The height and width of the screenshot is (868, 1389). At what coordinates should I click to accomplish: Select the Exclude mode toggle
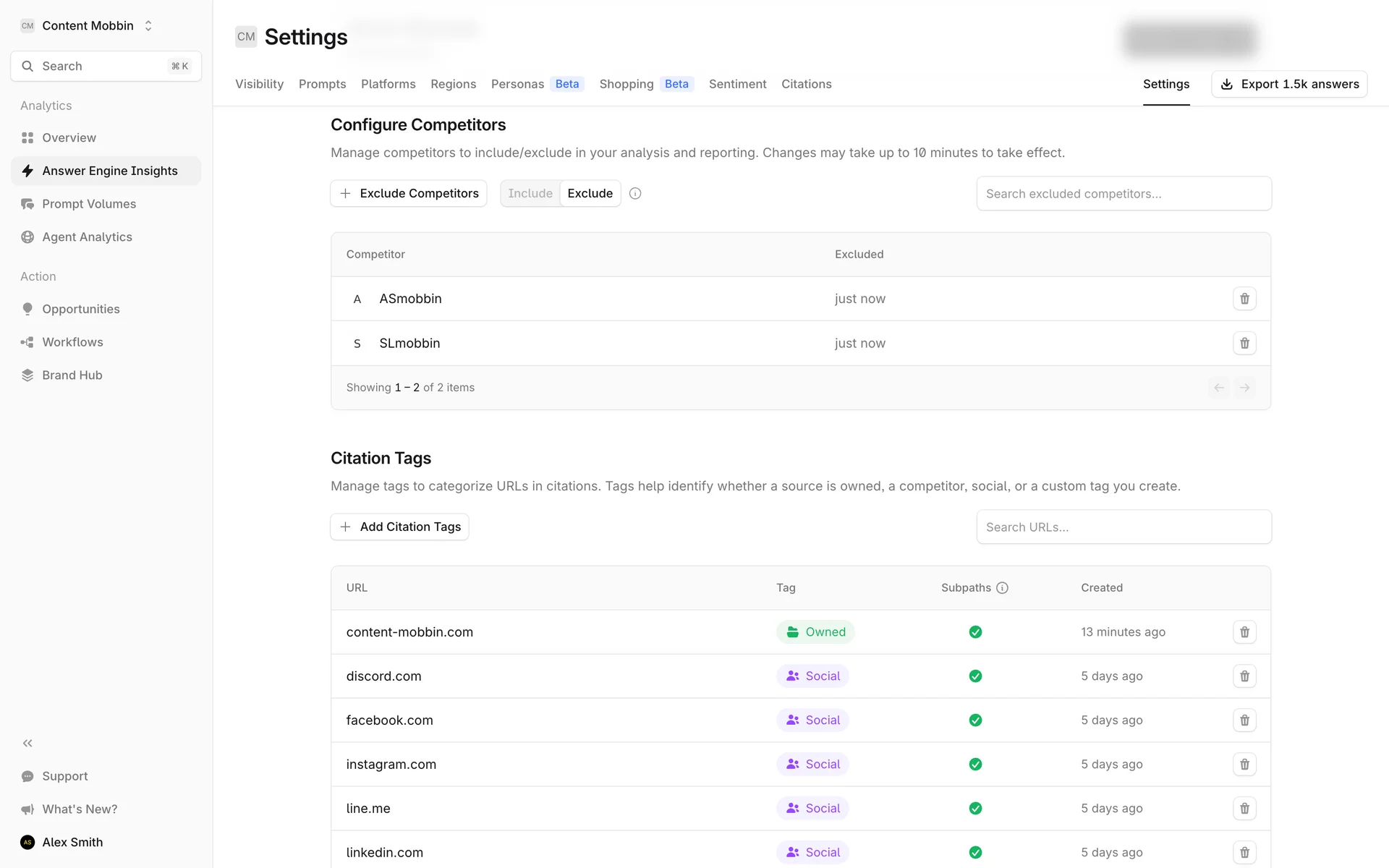(590, 193)
